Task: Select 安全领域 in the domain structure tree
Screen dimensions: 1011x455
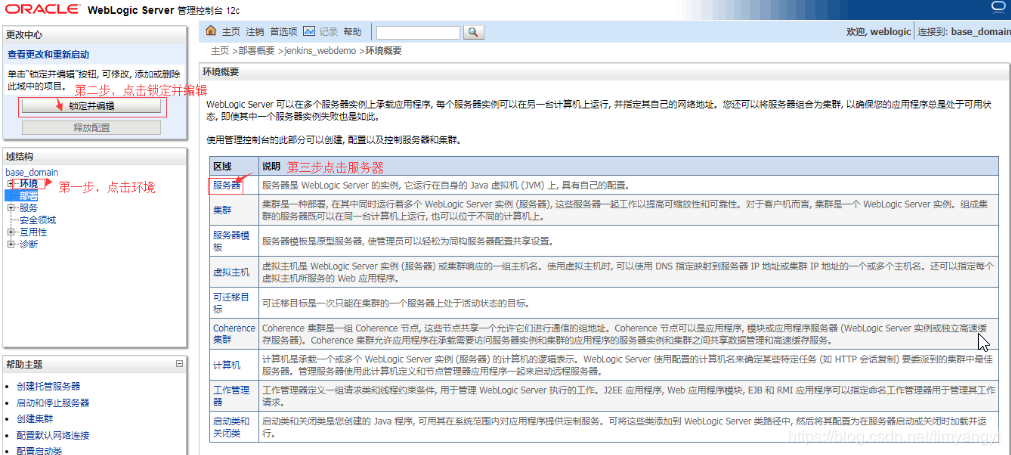Action: coord(37,220)
